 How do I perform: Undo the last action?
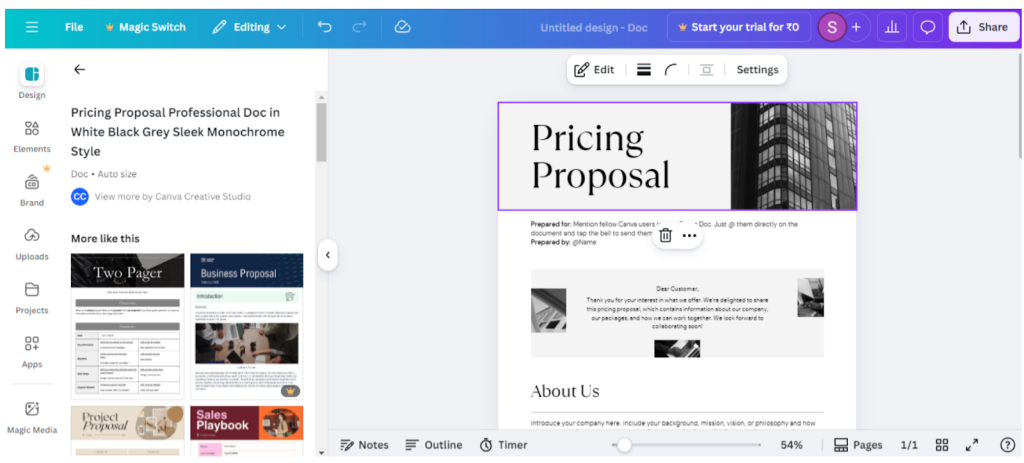click(x=325, y=27)
